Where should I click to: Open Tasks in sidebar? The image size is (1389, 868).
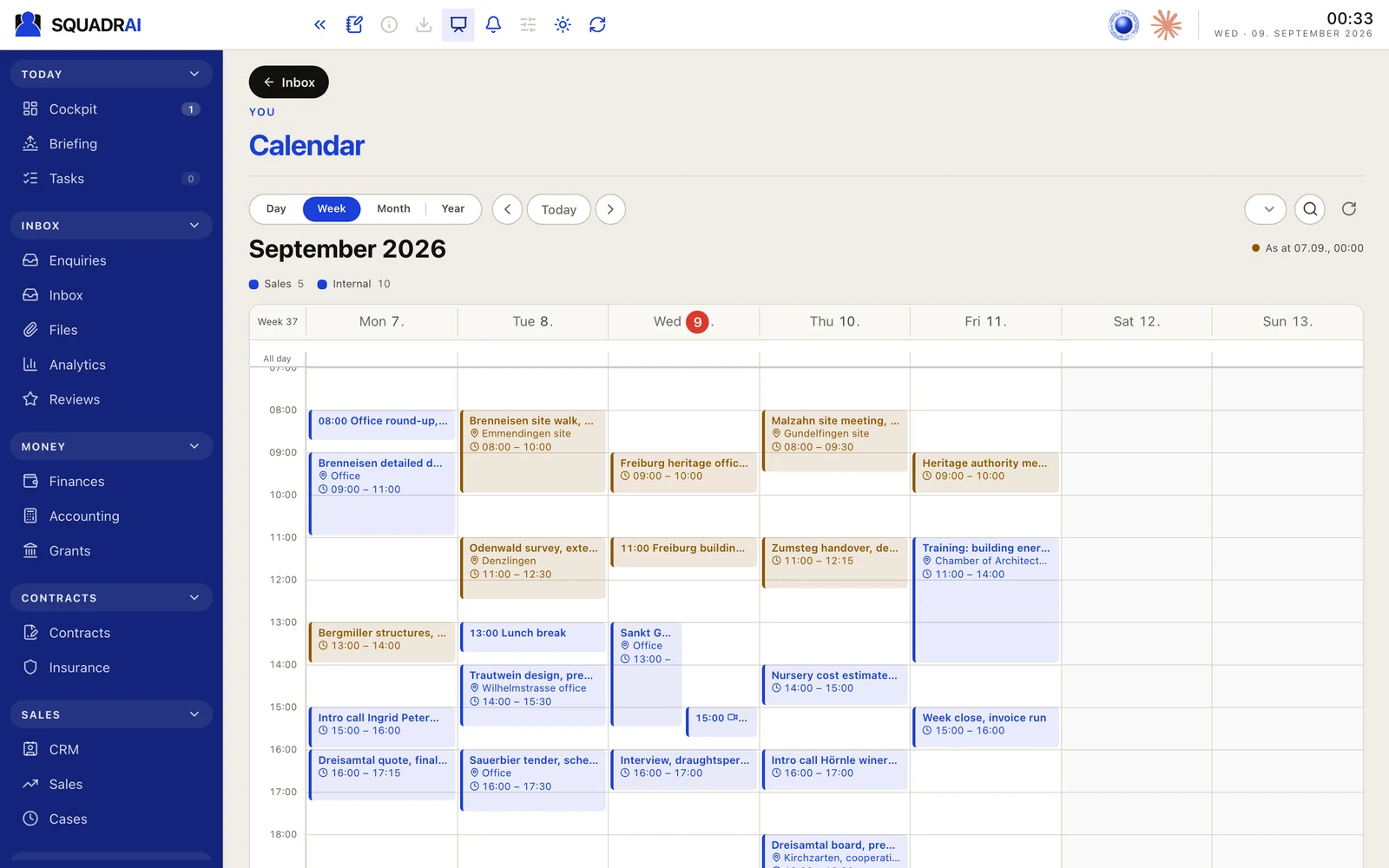point(111,179)
